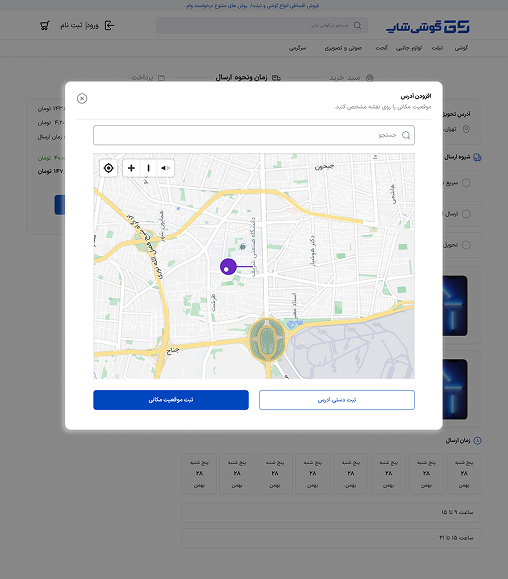The height and width of the screenshot is (579, 508).
Task: Click the دکتر هوشیار street label
Action: [313, 251]
